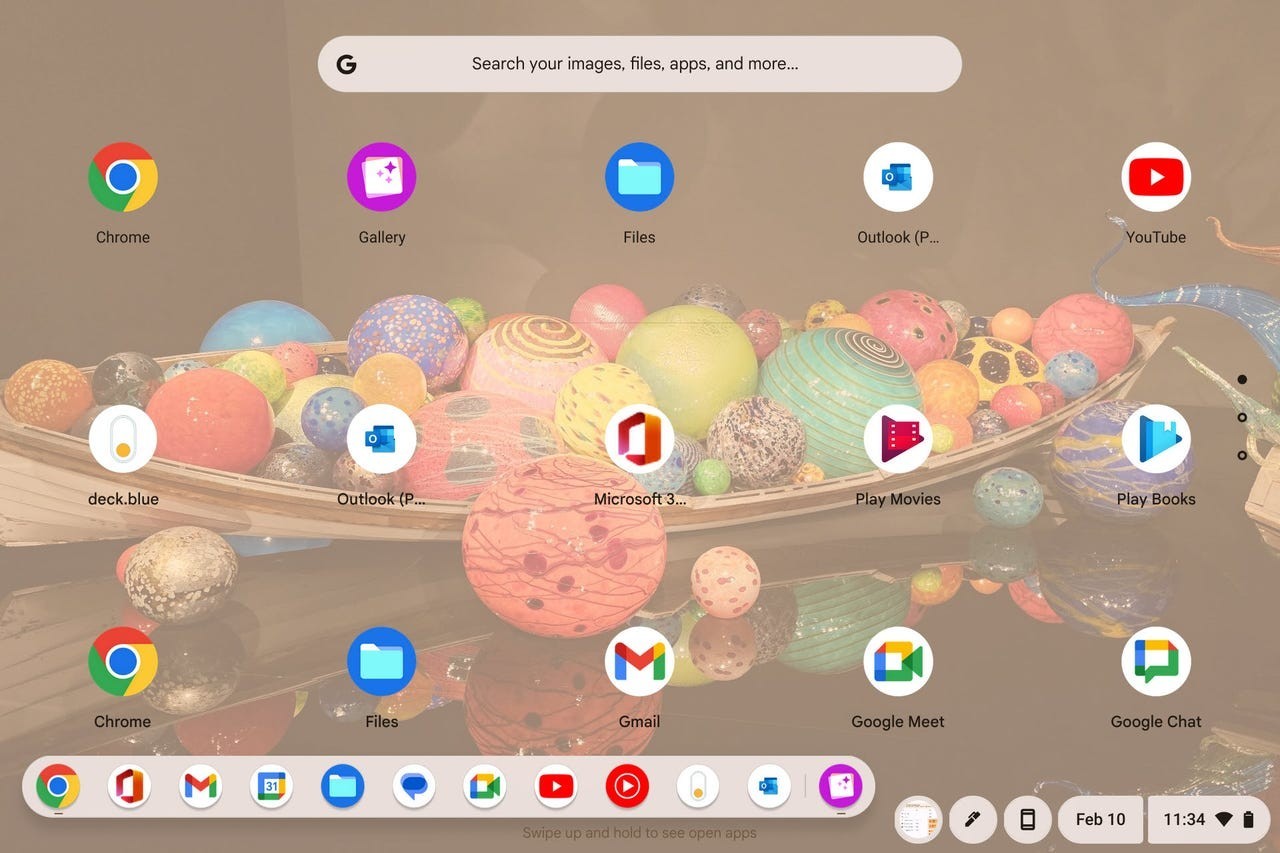Open the Files app beside Gmail in grid
This screenshot has height=853, width=1280.
381,661
